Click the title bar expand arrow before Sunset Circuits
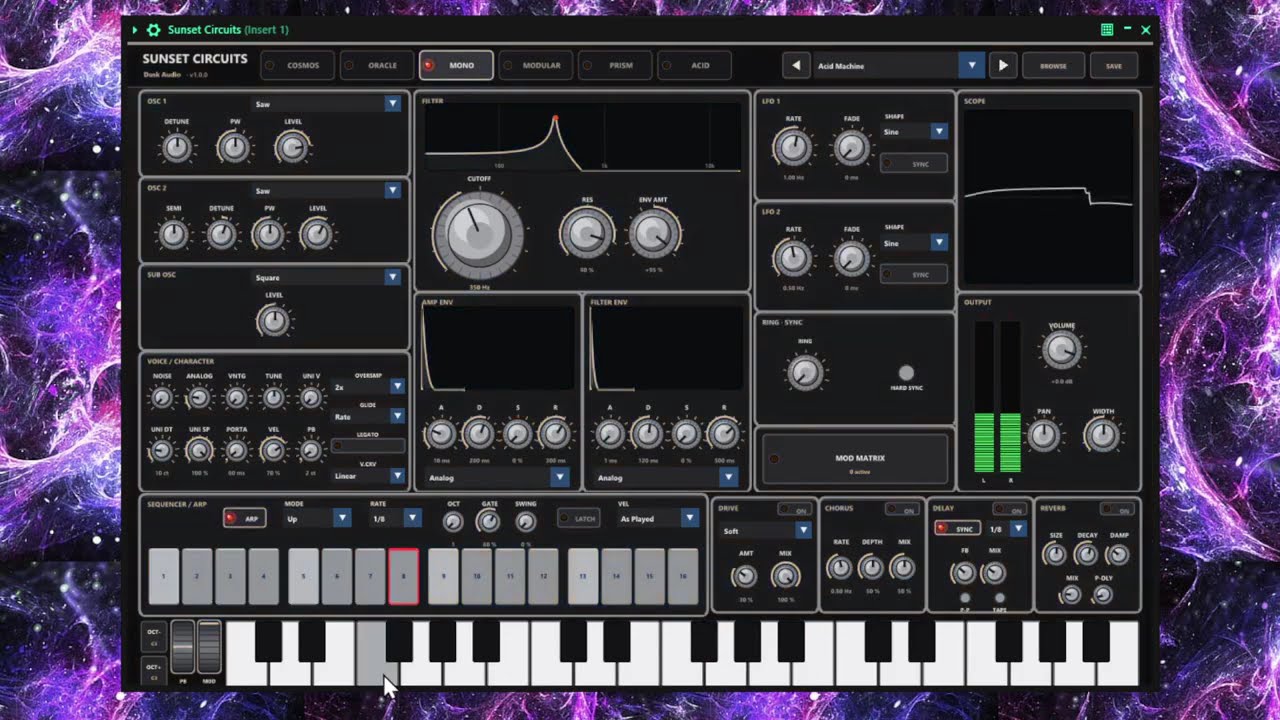The width and height of the screenshot is (1280, 720). [x=135, y=30]
